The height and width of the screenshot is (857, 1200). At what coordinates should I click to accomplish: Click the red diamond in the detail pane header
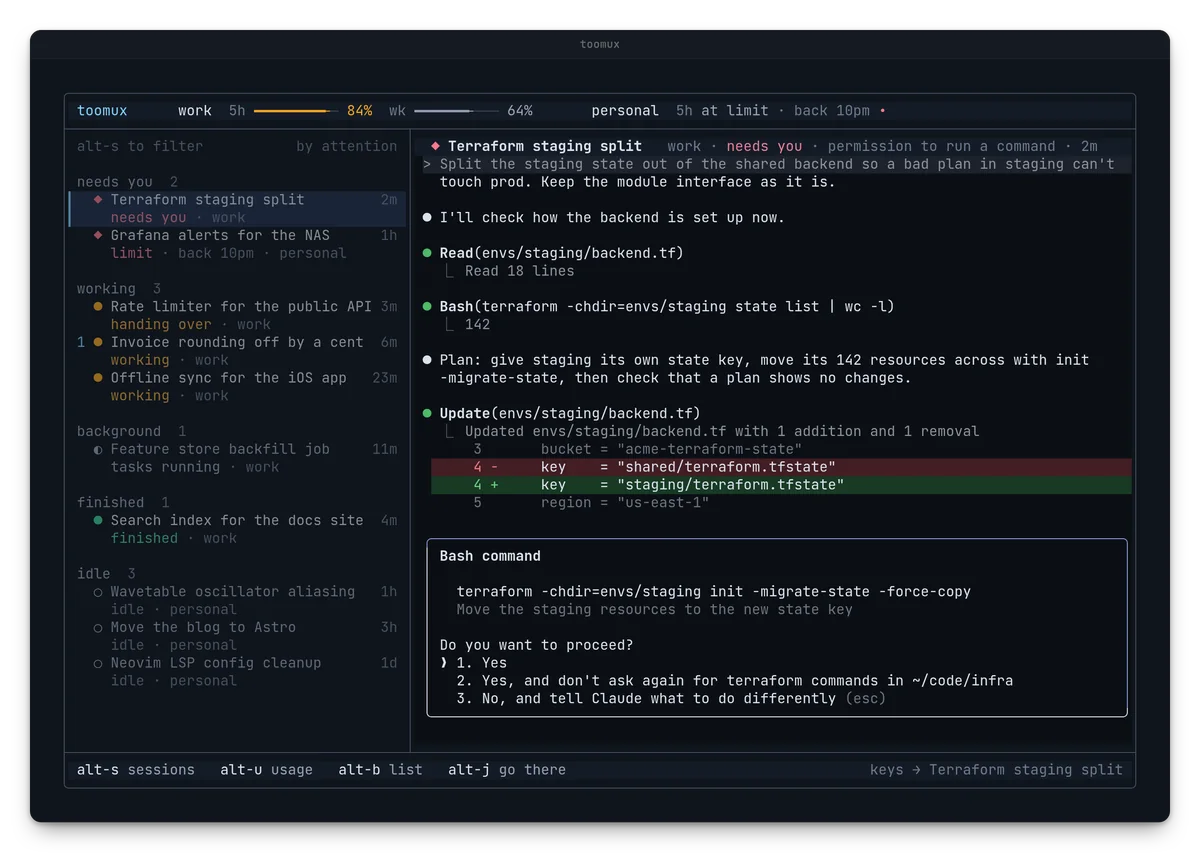click(x=435, y=146)
